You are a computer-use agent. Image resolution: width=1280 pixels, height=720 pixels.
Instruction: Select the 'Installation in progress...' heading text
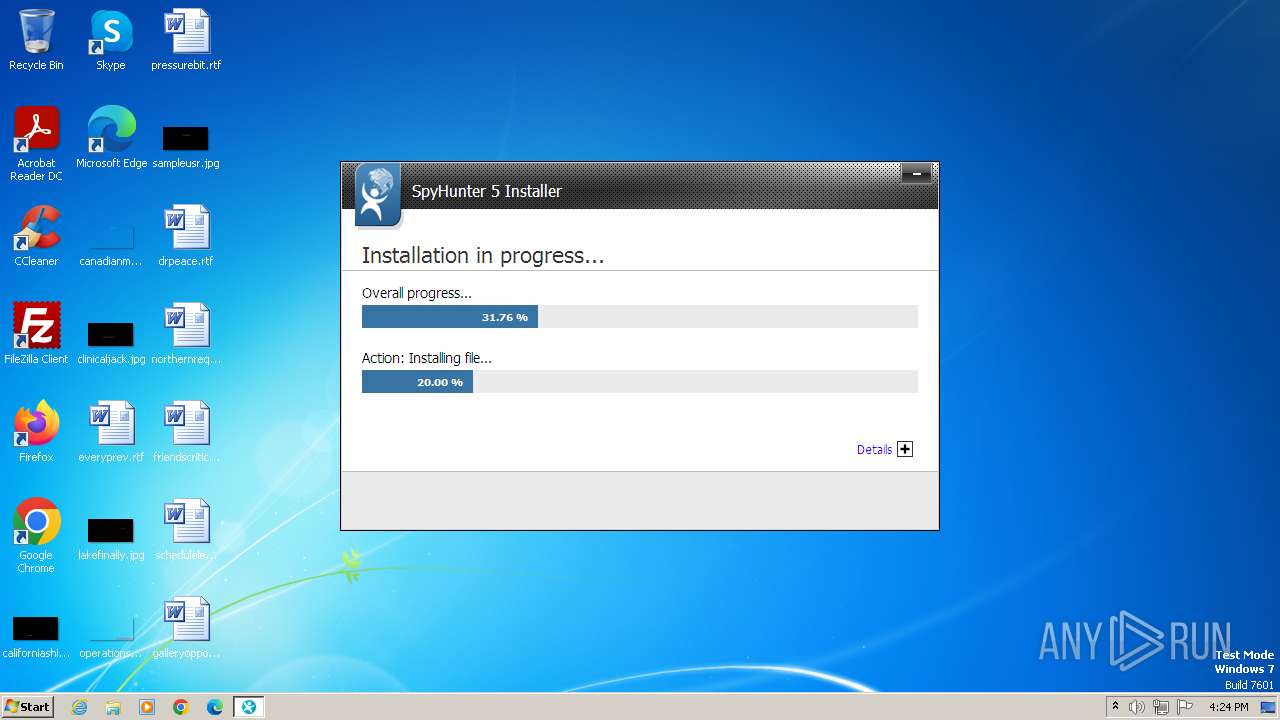483,256
